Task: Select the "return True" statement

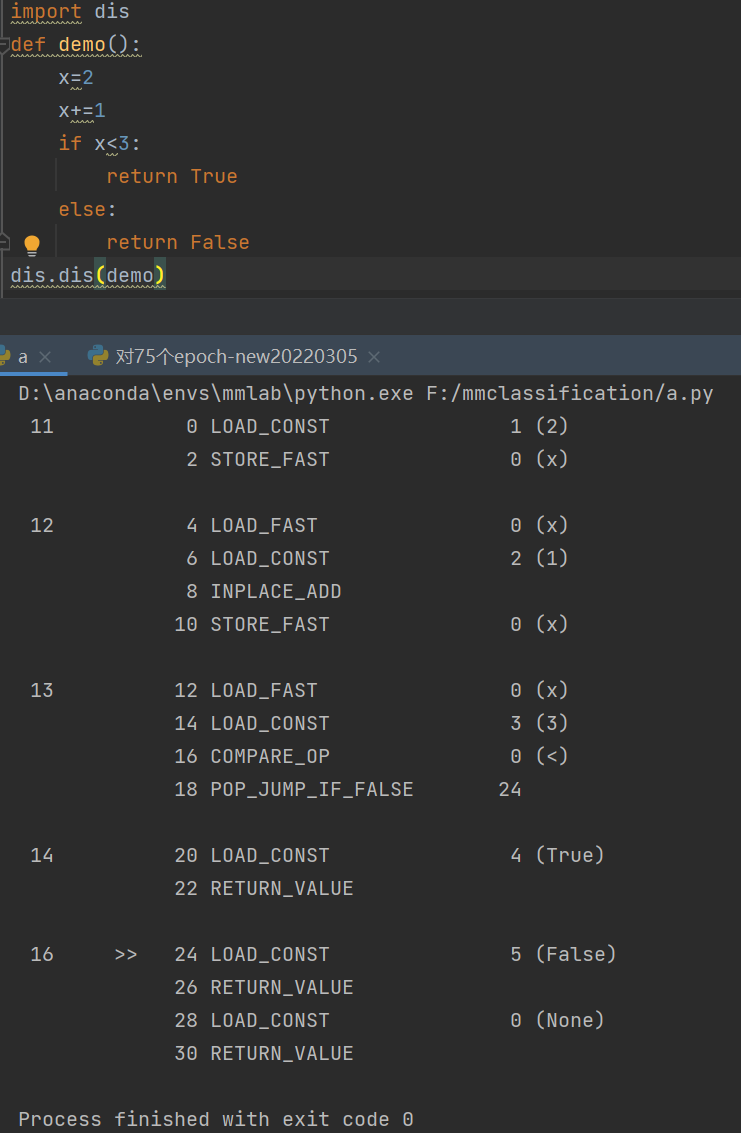Action: click(x=172, y=175)
